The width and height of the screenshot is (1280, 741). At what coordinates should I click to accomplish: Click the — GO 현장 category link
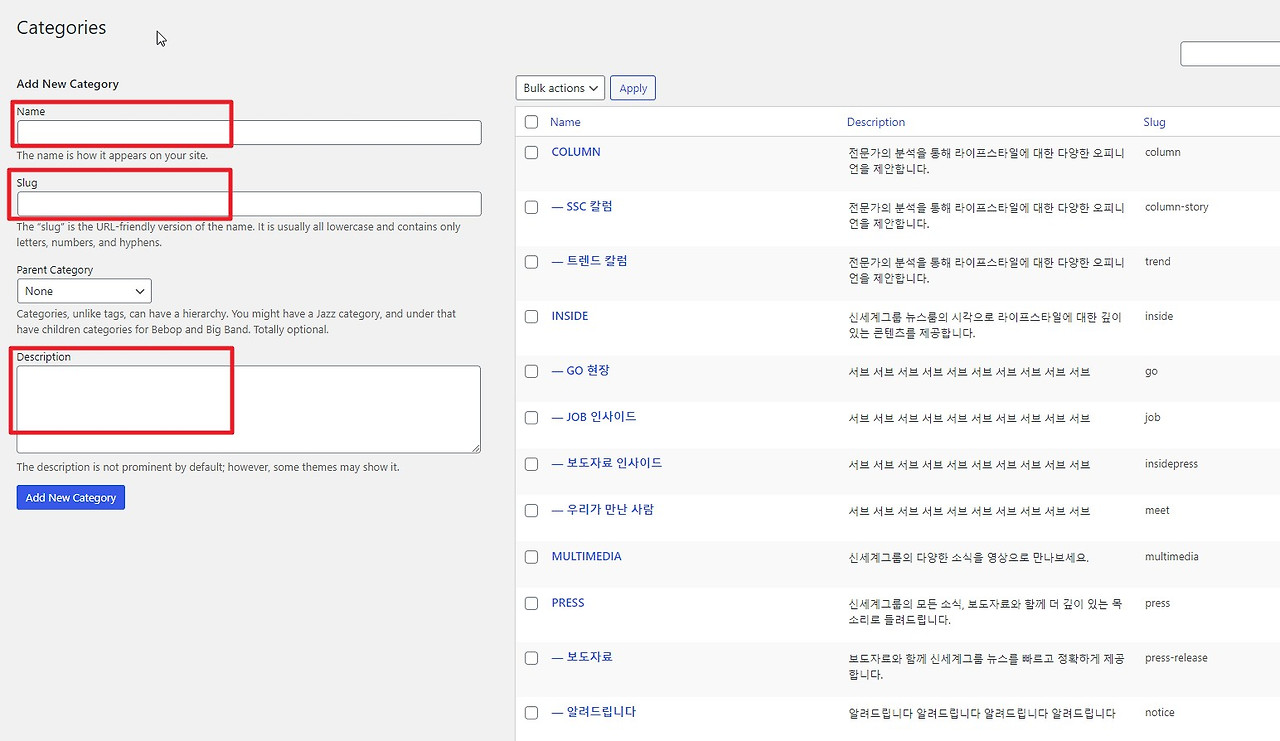[580, 370]
